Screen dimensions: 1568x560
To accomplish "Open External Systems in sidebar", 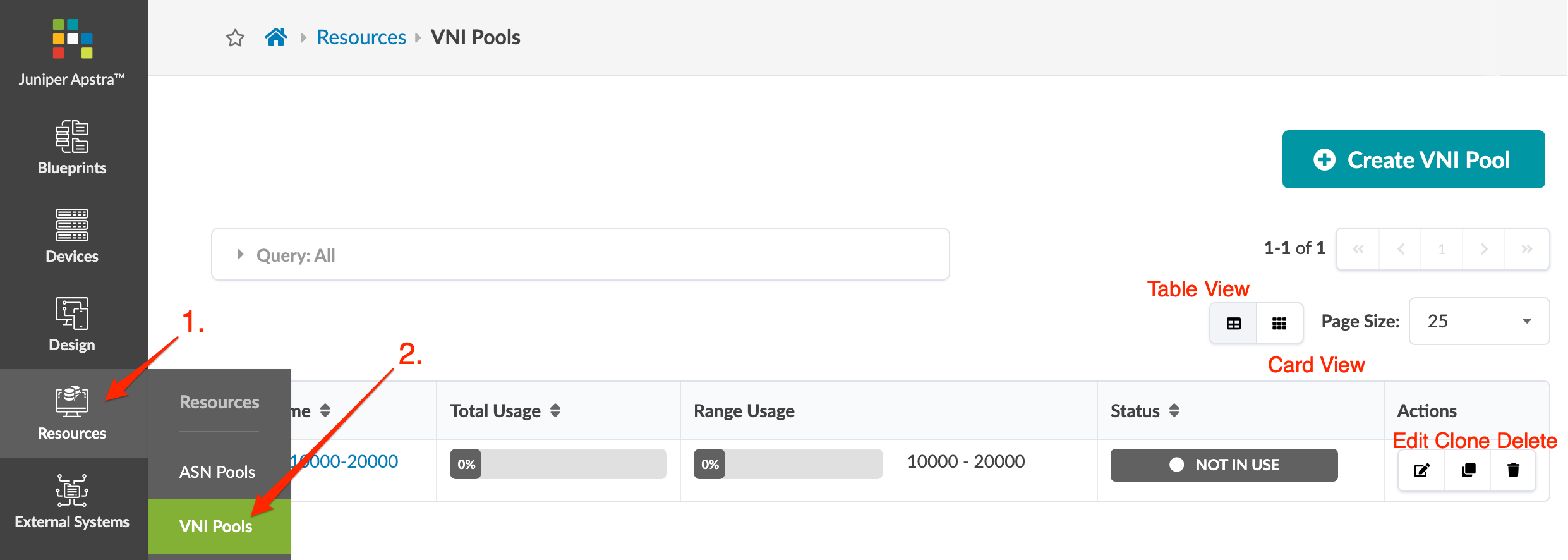I will click(72, 502).
